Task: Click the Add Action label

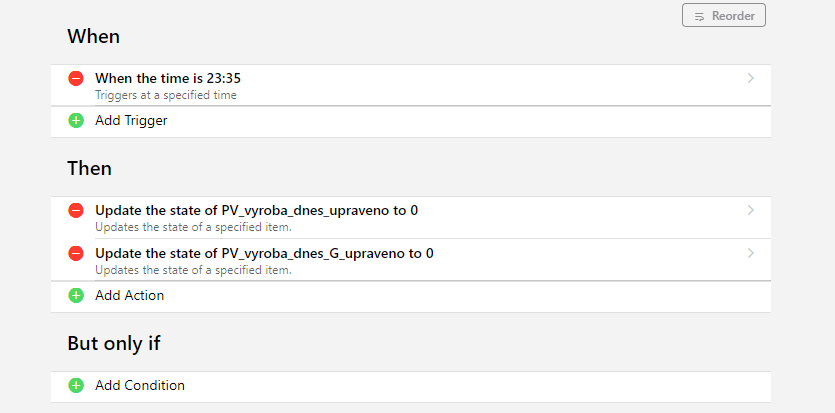Action: [x=129, y=296]
